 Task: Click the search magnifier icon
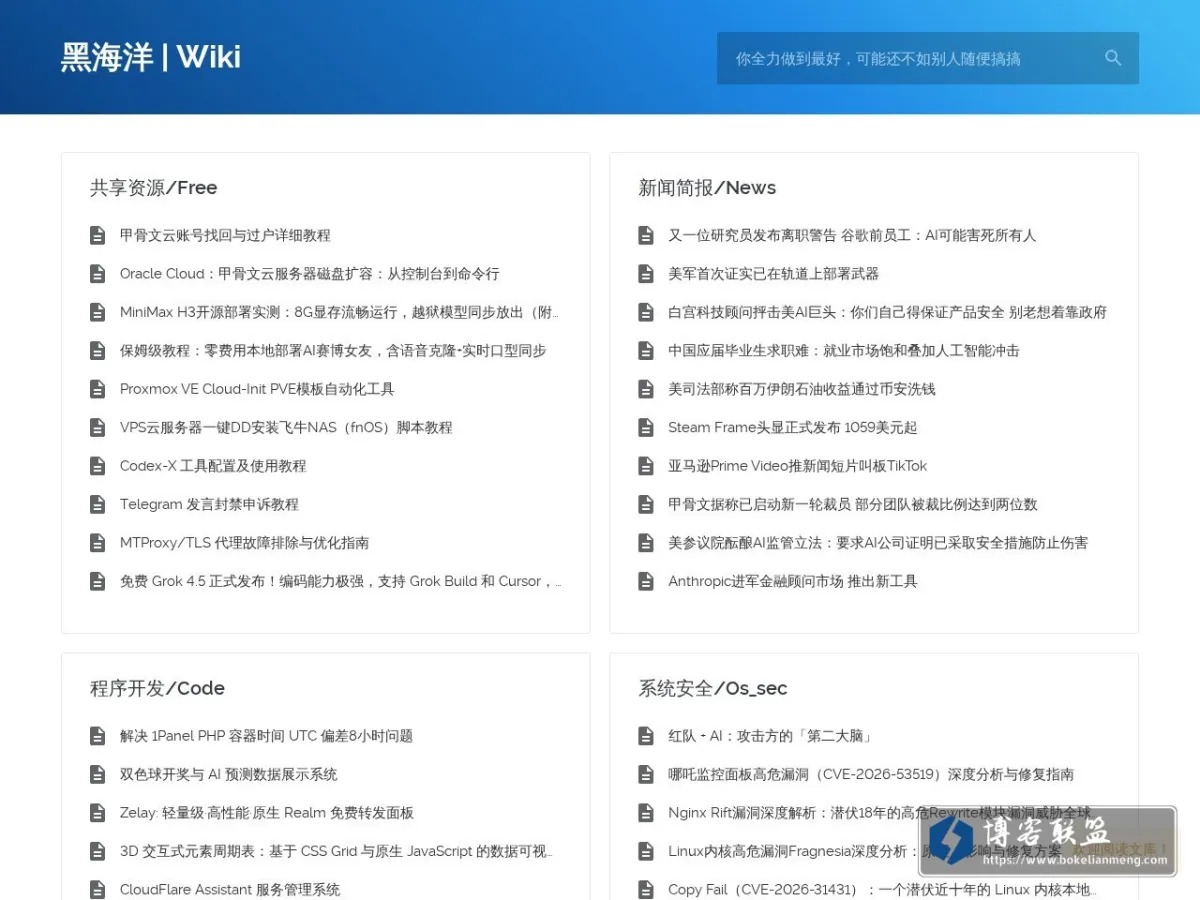click(1113, 58)
